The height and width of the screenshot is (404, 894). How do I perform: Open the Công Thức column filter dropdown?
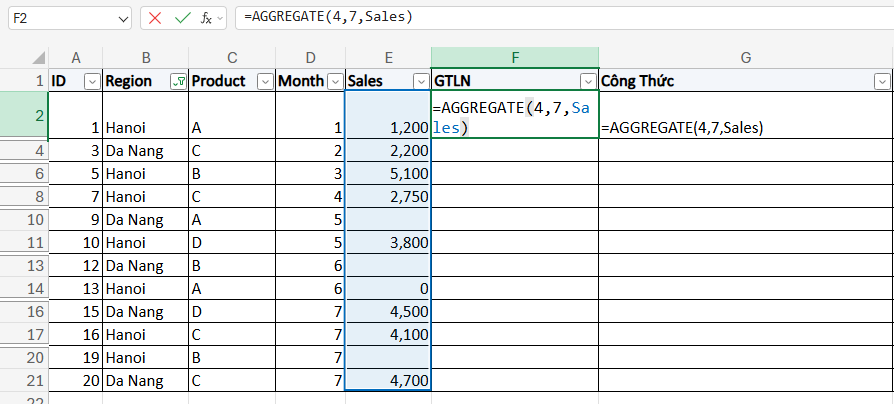coord(881,81)
